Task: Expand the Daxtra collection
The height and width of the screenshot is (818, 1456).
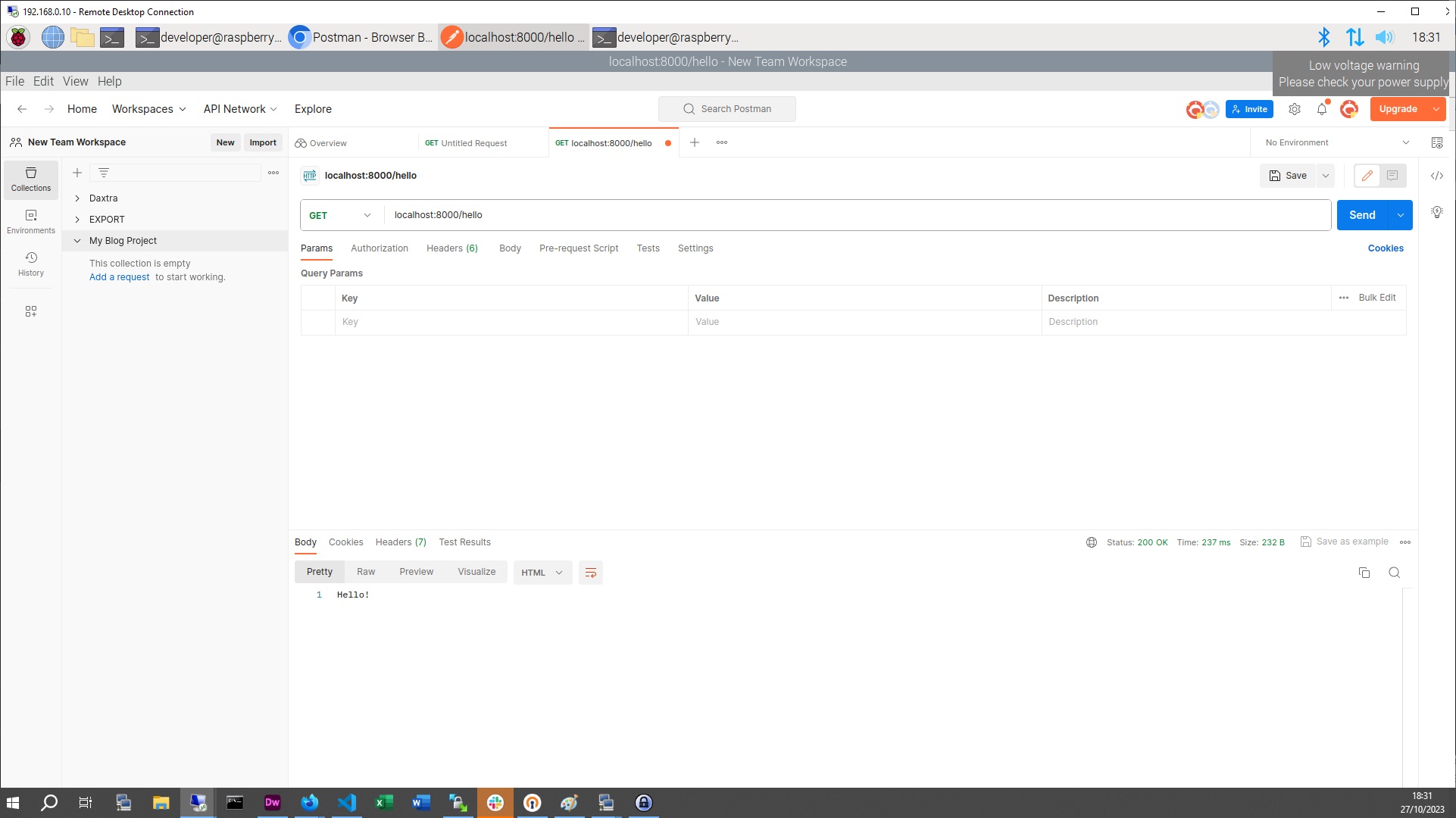Action: [x=77, y=198]
